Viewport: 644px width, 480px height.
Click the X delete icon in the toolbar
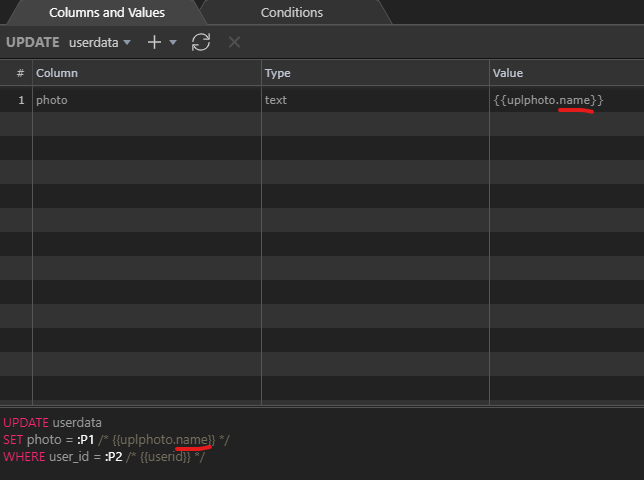click(x=234, y=42)
